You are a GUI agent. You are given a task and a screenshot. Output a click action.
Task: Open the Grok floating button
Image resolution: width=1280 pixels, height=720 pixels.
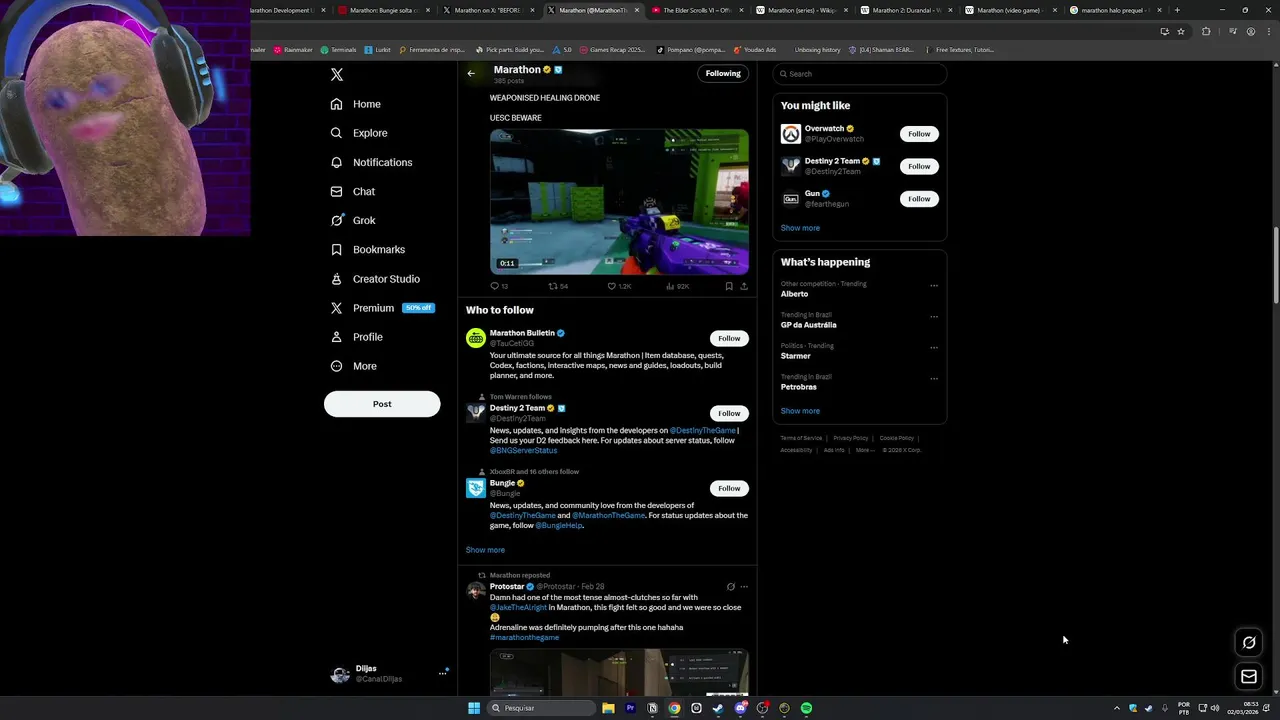click(1249, 643)
